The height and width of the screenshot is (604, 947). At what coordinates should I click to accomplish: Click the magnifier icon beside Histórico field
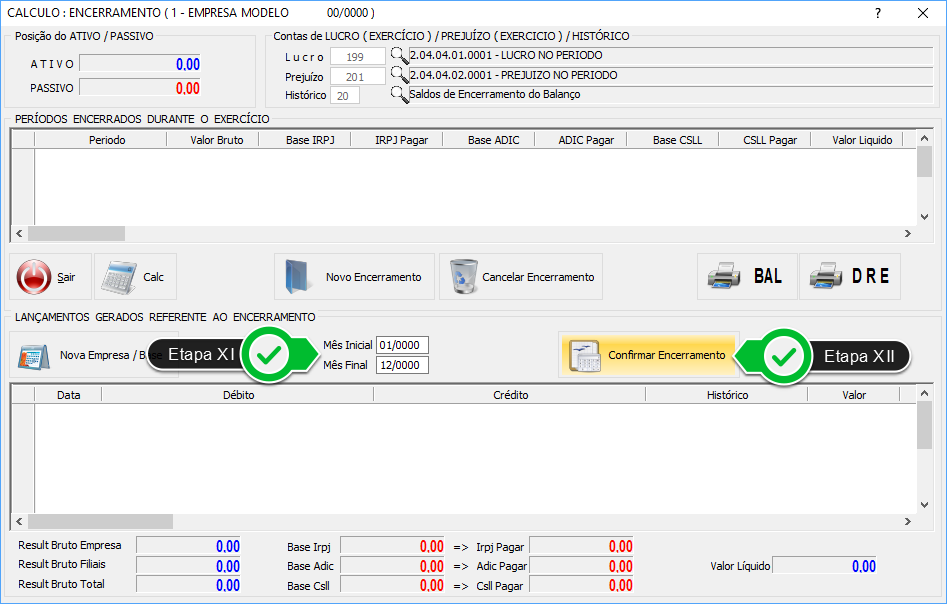tap(399, 95)
